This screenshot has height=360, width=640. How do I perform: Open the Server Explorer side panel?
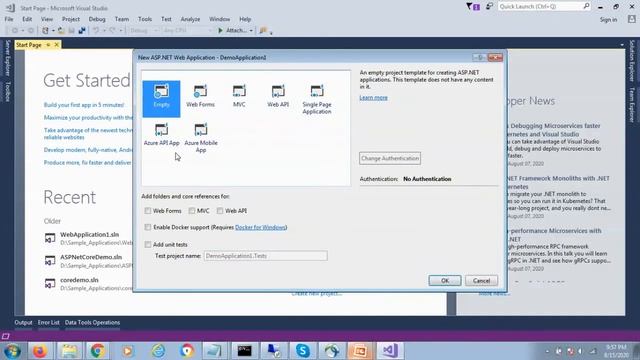pos(7,58)
